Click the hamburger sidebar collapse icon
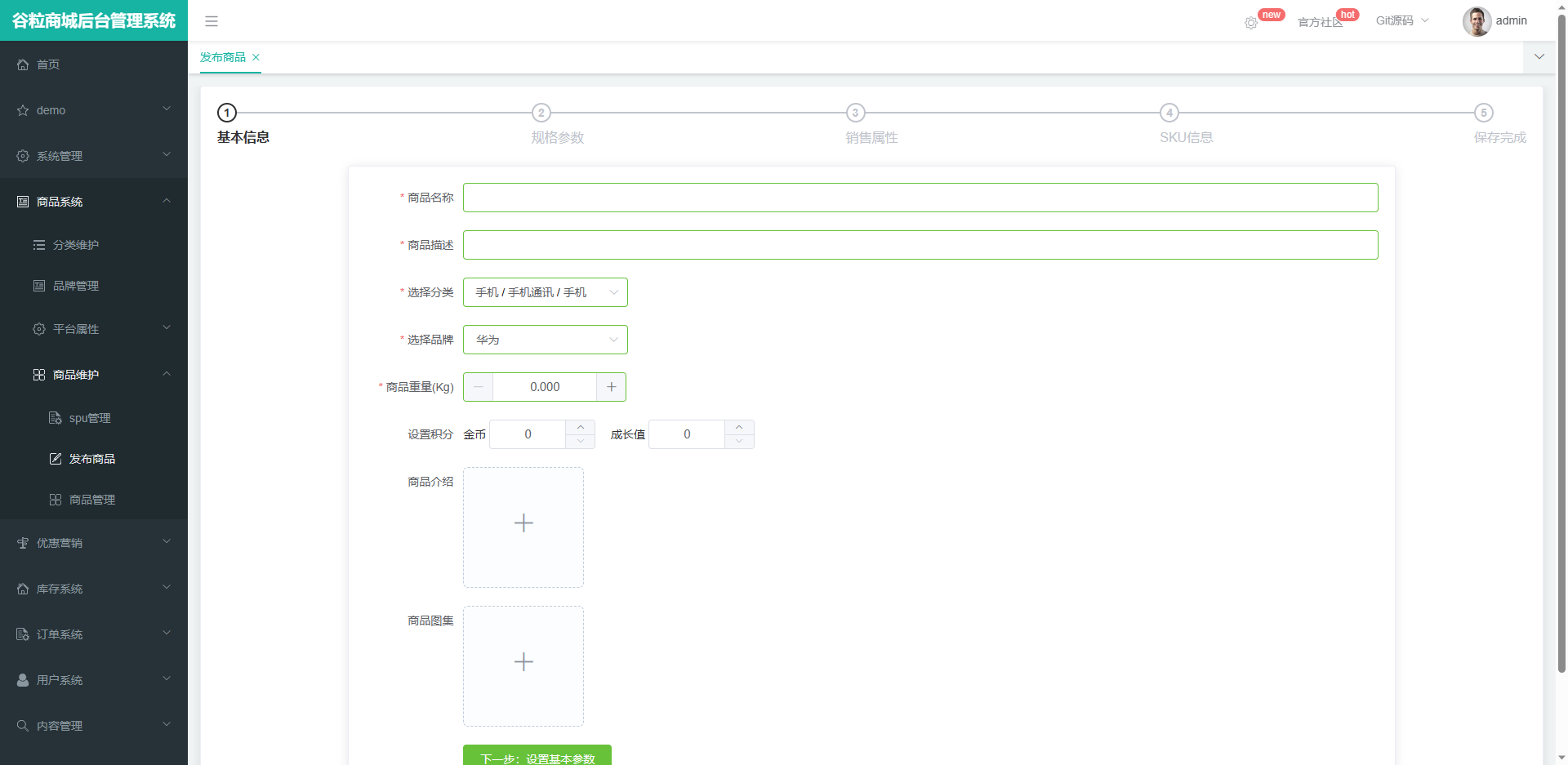 pos(212,21)
